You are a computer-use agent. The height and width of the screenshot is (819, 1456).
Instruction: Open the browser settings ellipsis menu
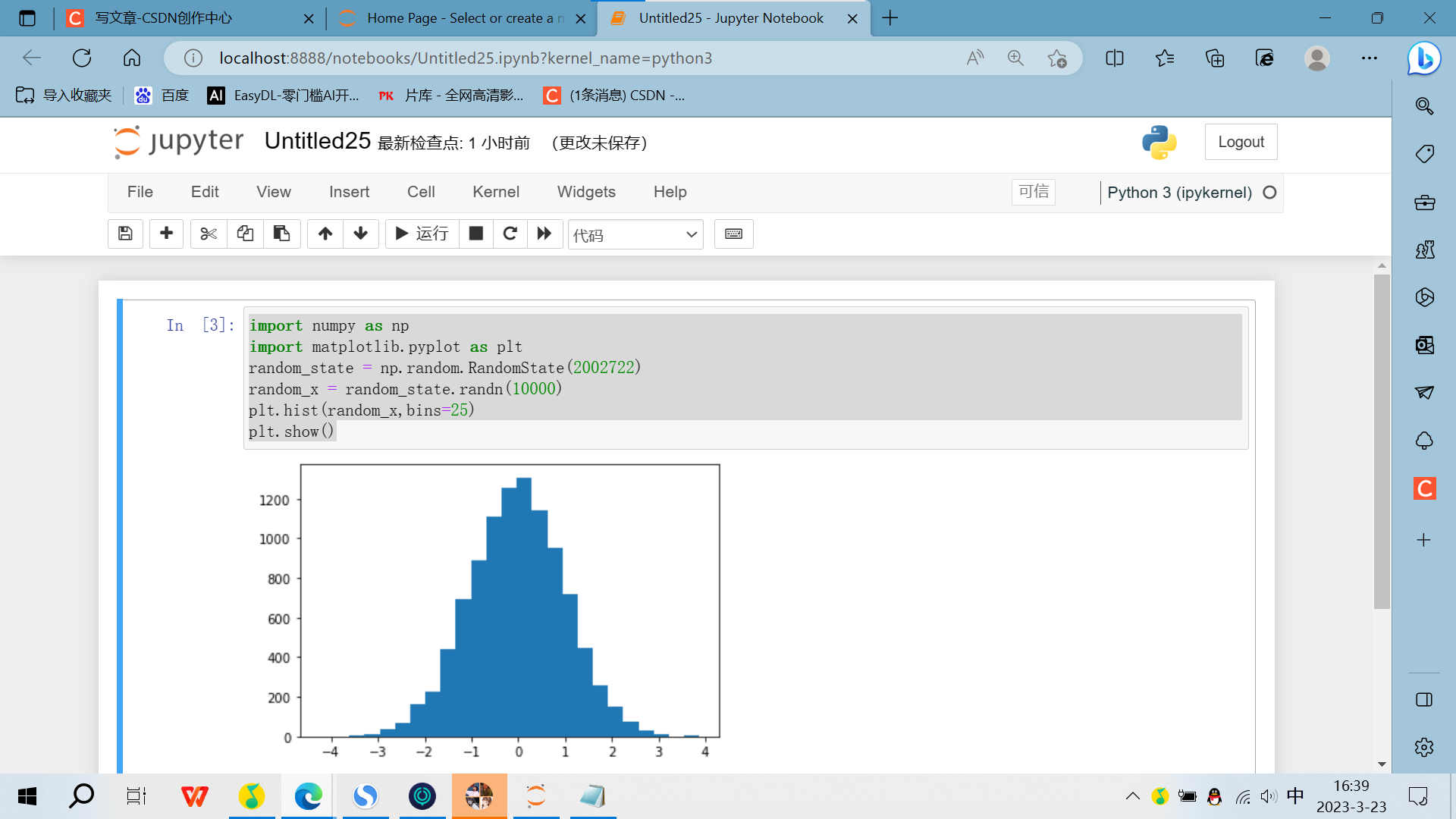(x=1369, y=58)
